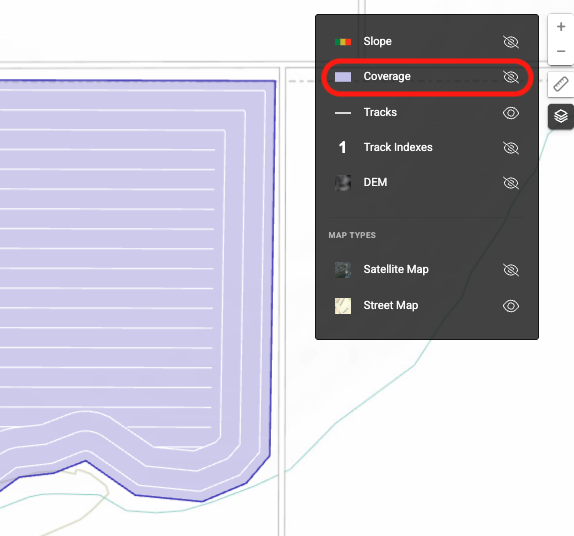Click the Slope color legend icon
This screenshot has width=574, height=536.
(343, 42)
